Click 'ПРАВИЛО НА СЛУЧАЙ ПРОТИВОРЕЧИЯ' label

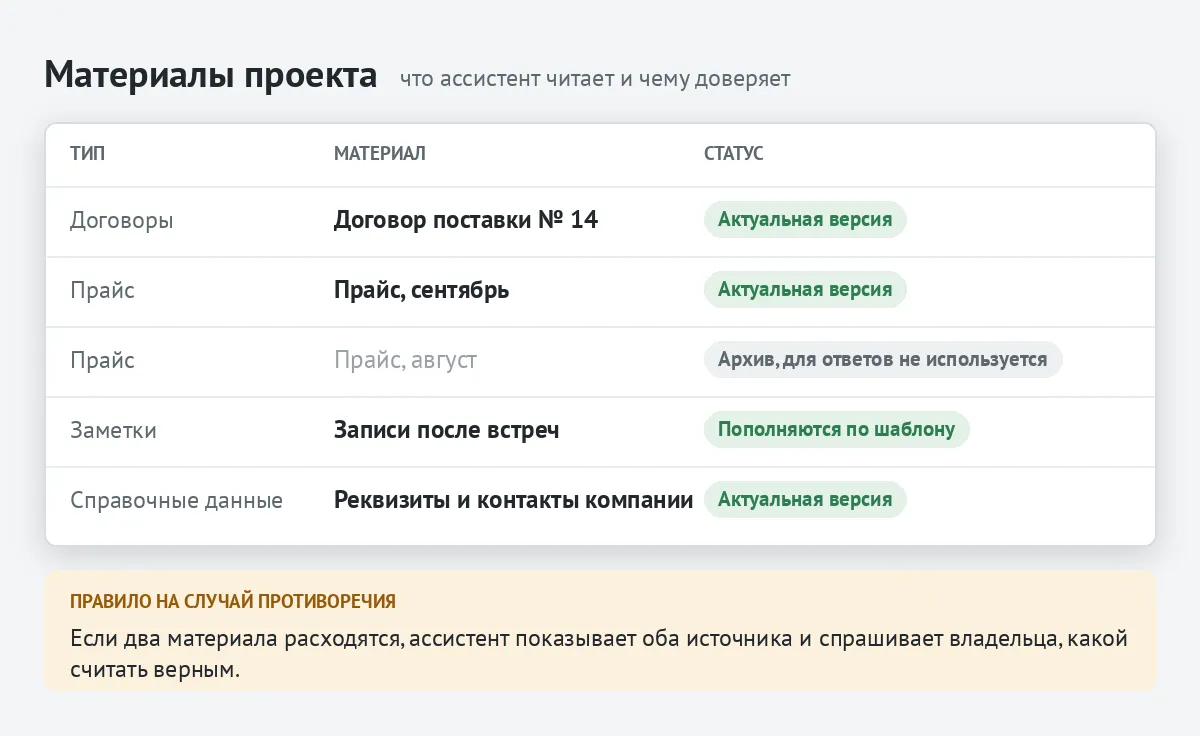pyautogui.click(x=233, y=601)
